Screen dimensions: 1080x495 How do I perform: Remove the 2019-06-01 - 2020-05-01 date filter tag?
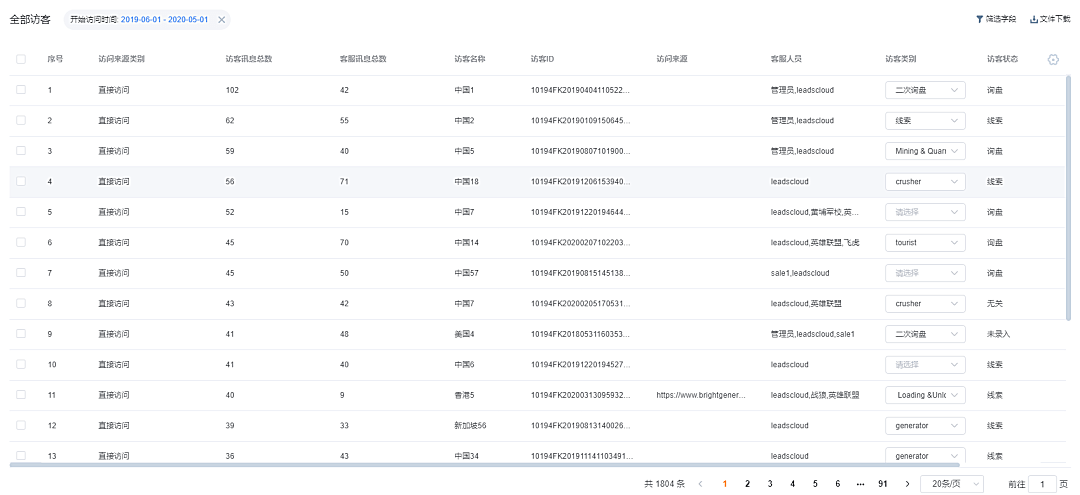pyautogui.click(x=221, y=20)
